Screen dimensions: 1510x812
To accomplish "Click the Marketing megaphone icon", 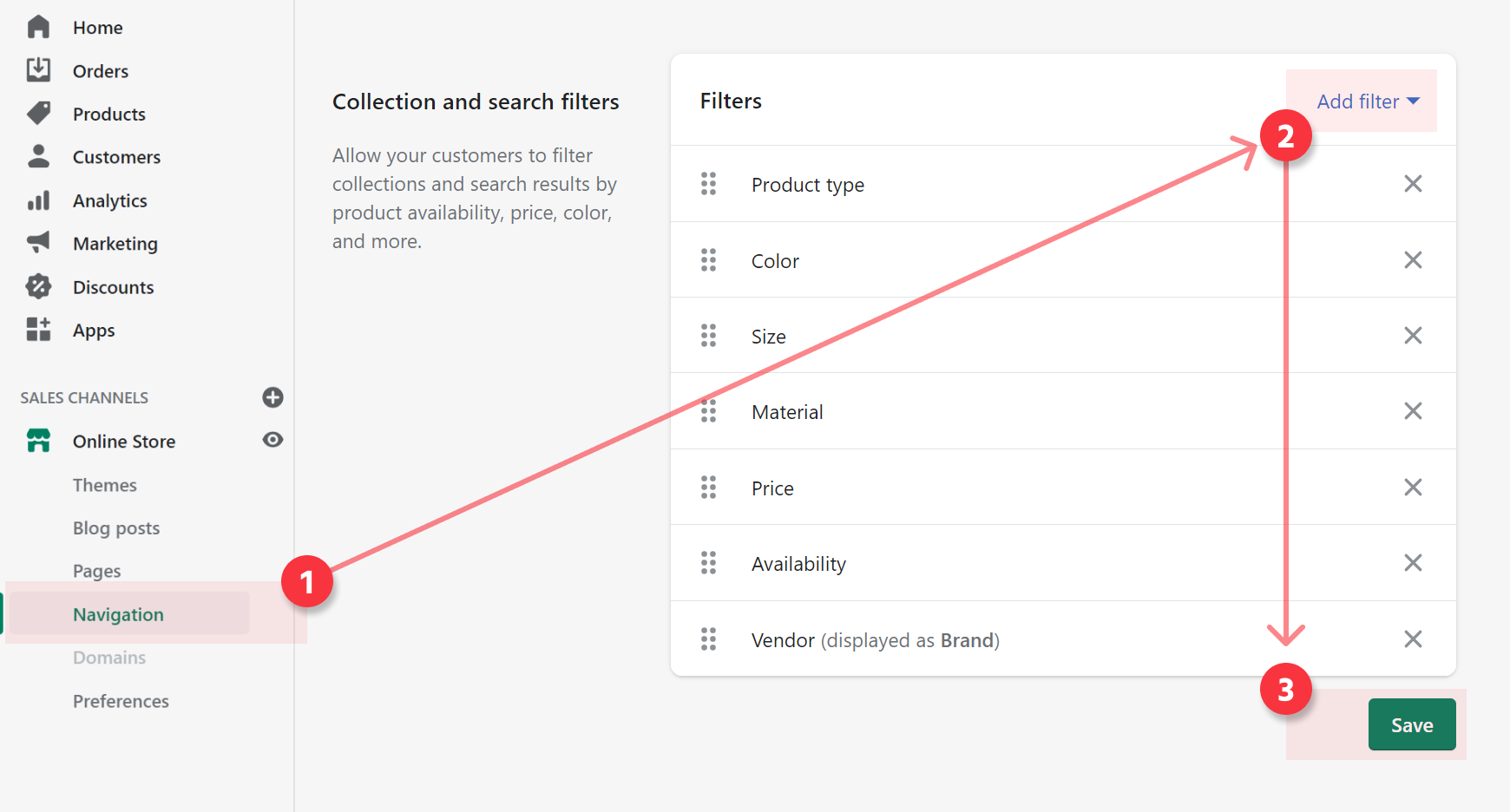I will (x=38, y=242).
